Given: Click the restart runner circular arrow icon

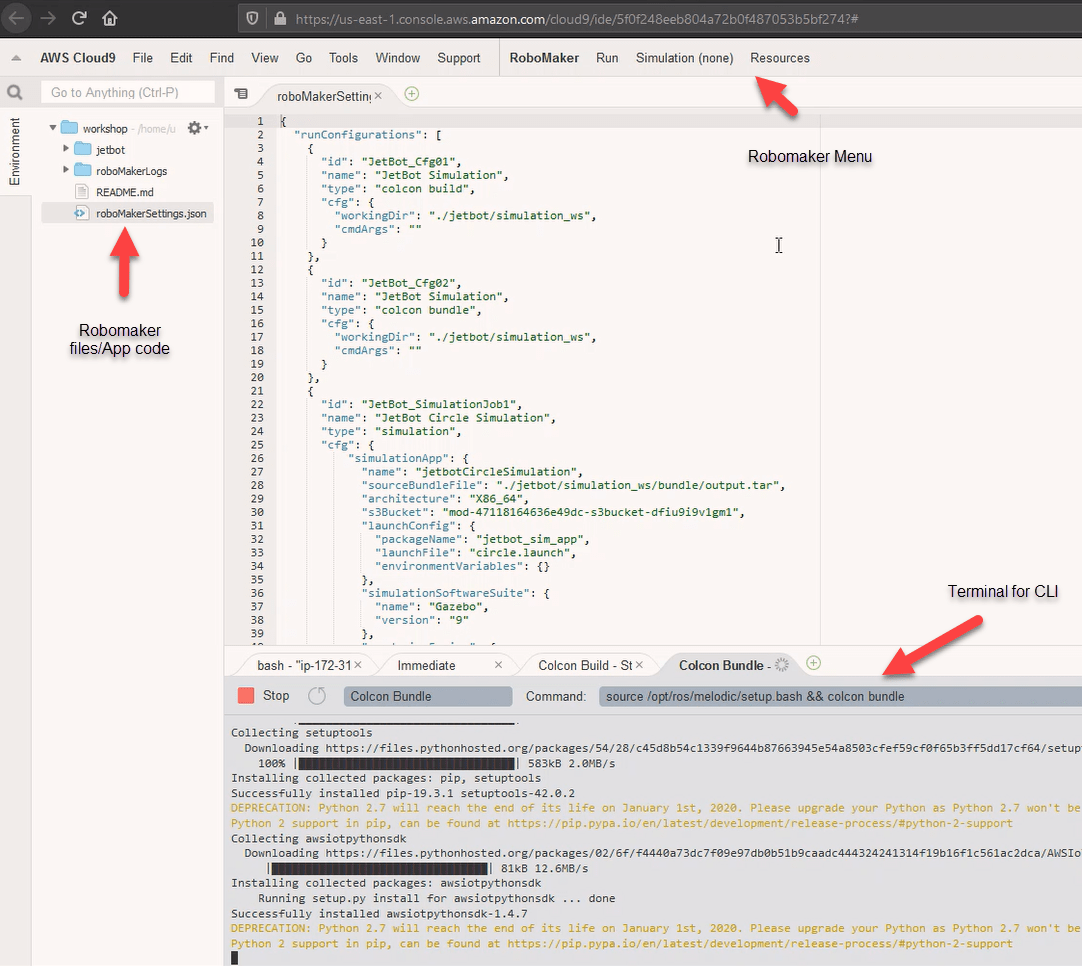Looking at the screenshot, I should [317, 696].
